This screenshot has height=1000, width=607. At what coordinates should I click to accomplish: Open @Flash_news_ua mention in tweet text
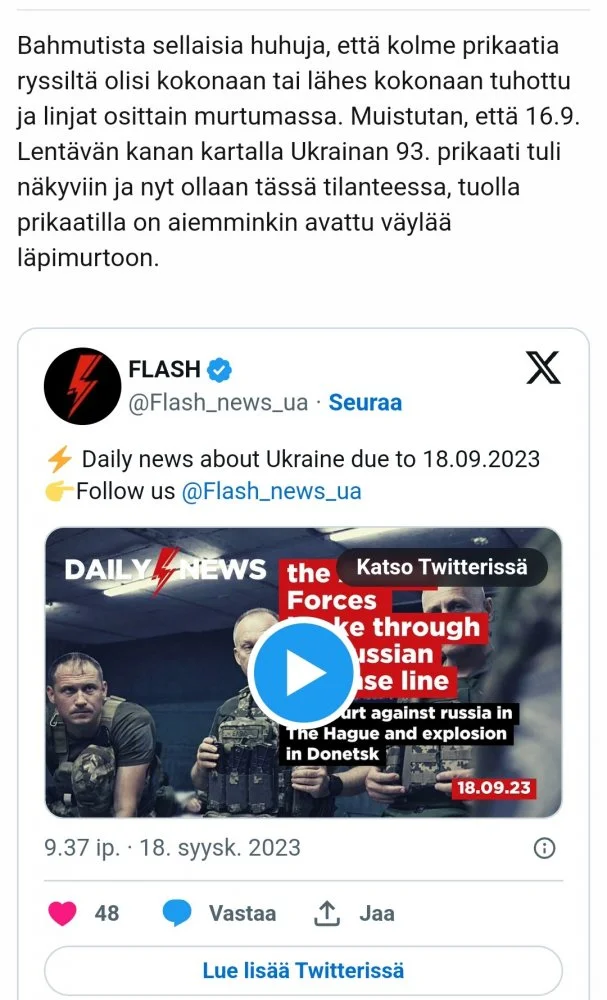click(x=272, y=491)
